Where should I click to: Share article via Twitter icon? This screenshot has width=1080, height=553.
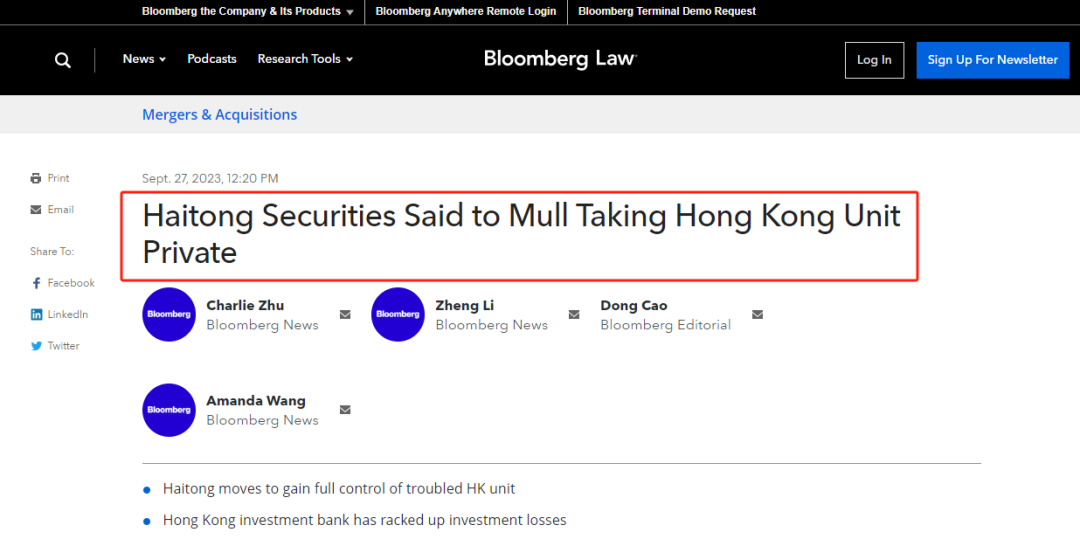pos(36,346)
